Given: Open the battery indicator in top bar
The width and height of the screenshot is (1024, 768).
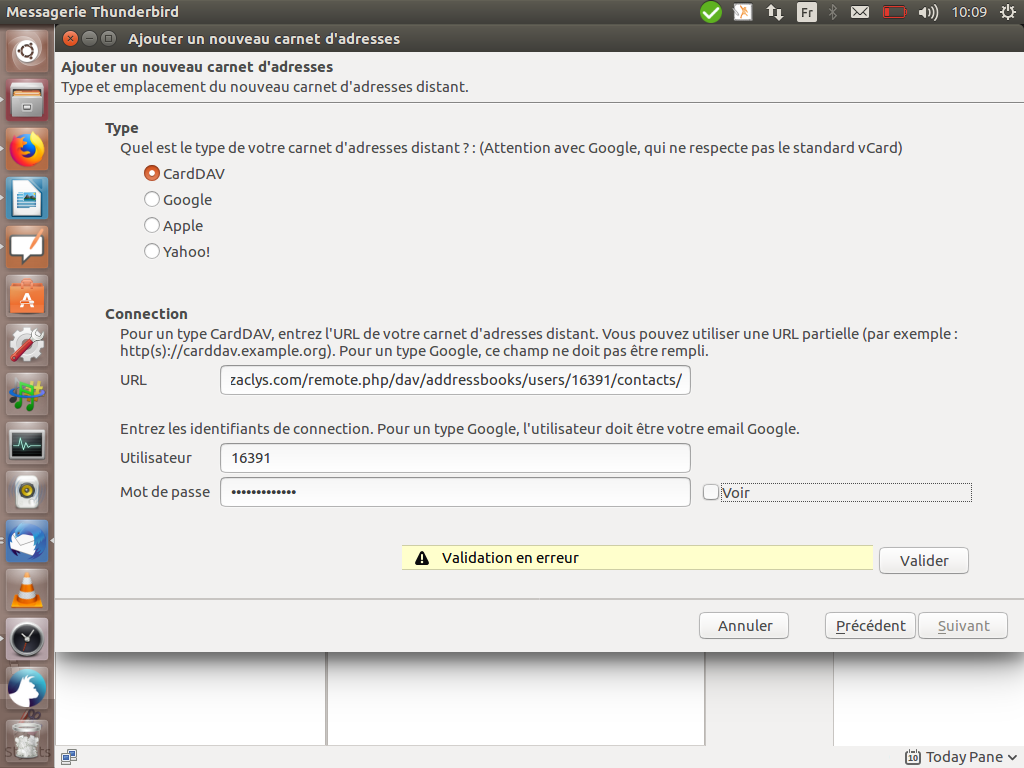Looking at the screenshot, I should point(894,13).
